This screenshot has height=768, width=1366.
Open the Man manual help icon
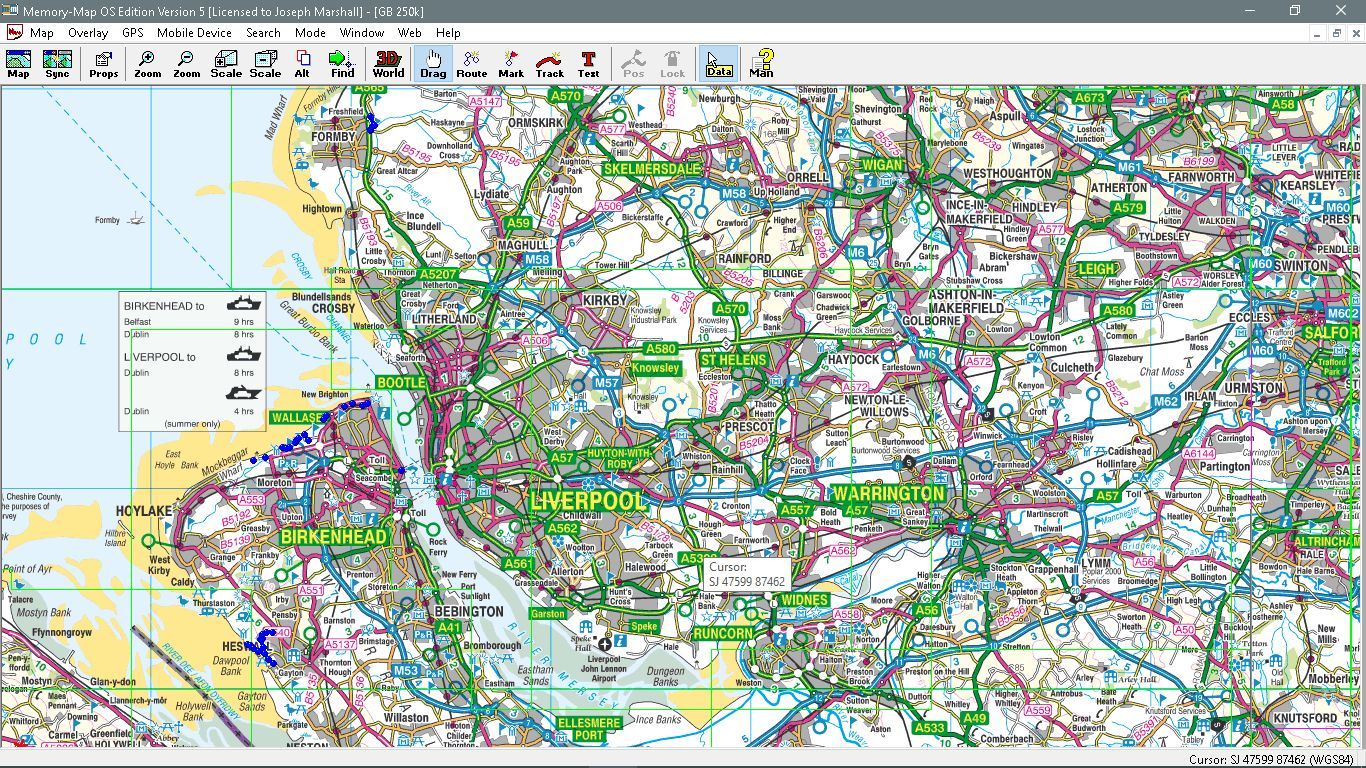coord(762,64)
